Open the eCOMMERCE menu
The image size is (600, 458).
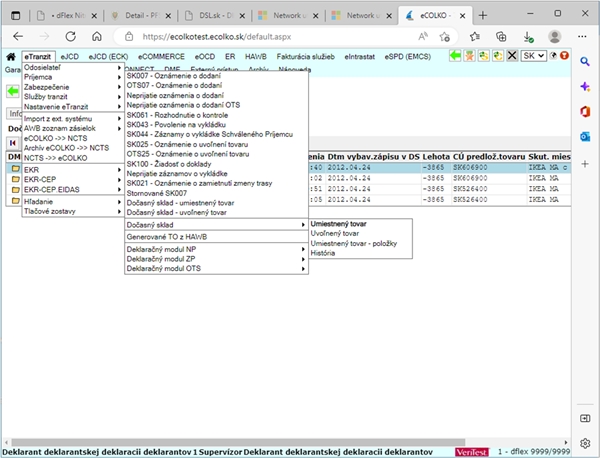[161, 57]
